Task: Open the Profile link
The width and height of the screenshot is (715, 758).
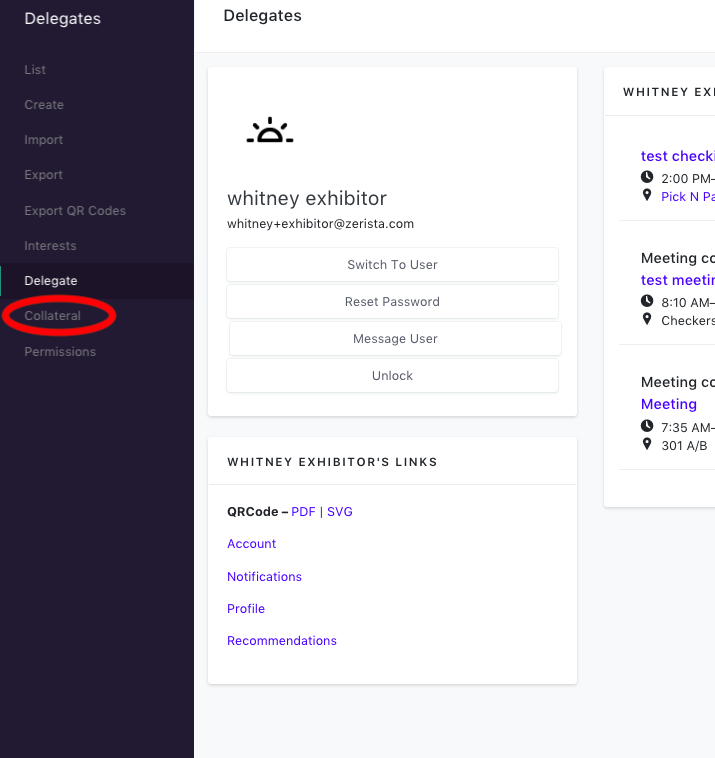Action: [246, 609]
